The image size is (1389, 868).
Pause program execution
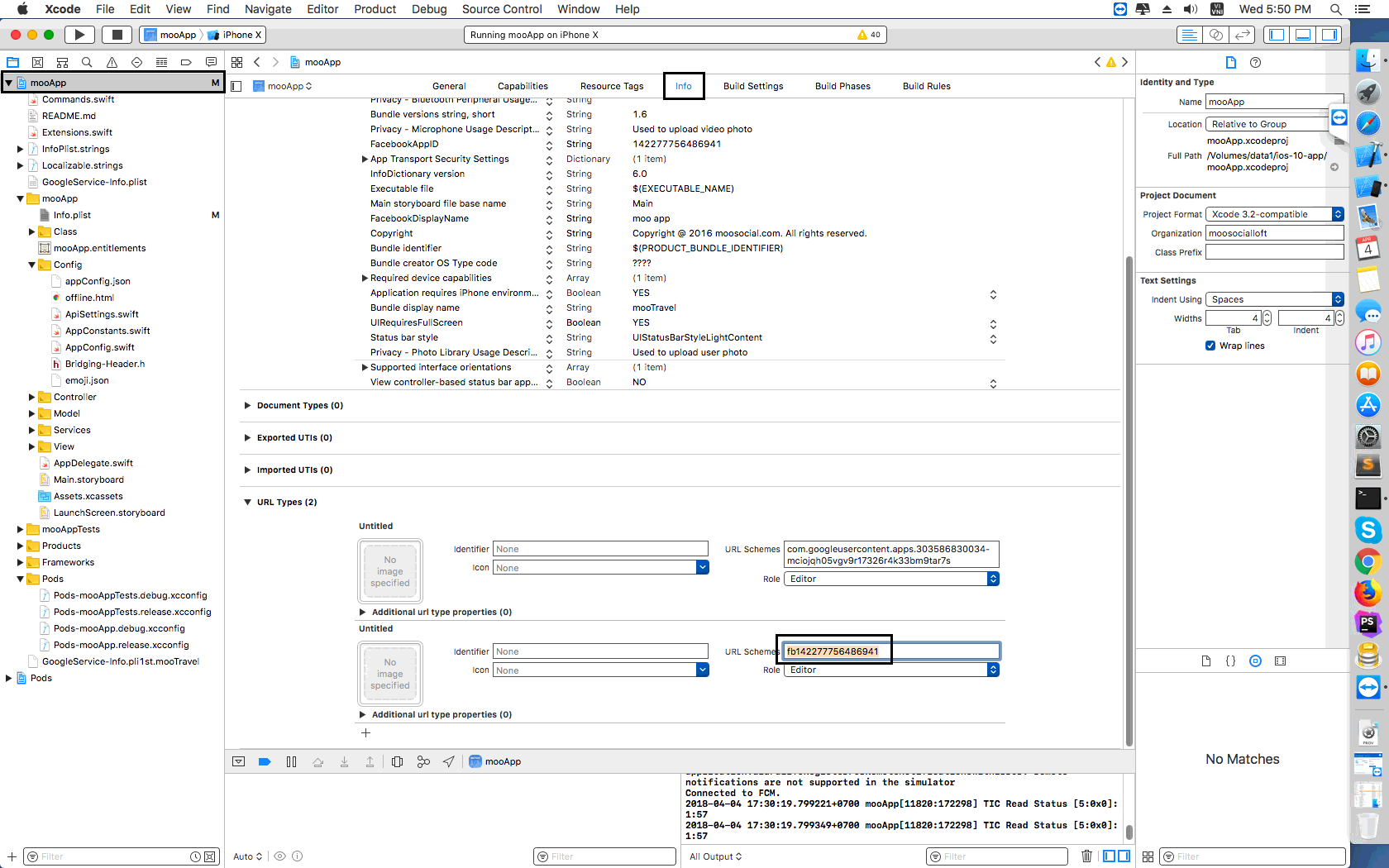point(291,761)
